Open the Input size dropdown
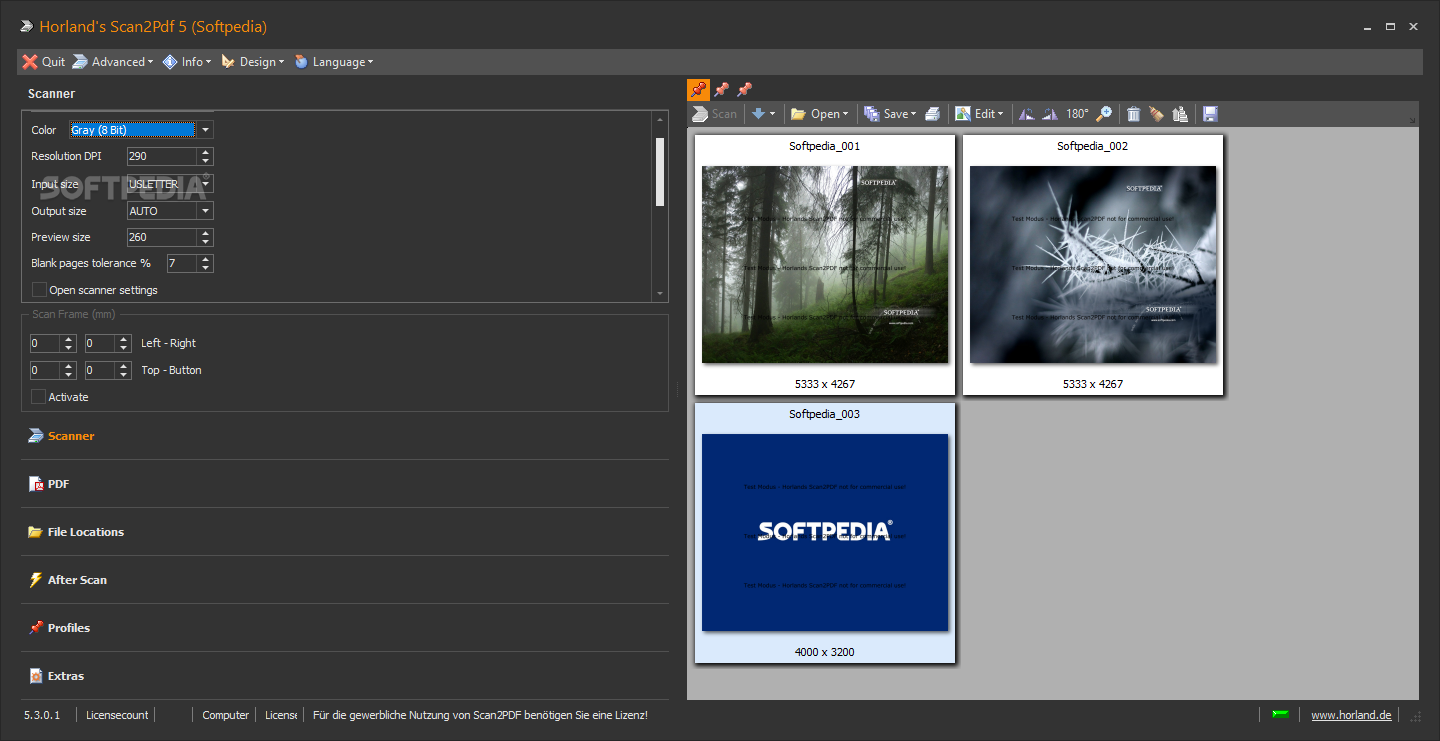This screenshot has height=741, width=1440. pos(205,184)
